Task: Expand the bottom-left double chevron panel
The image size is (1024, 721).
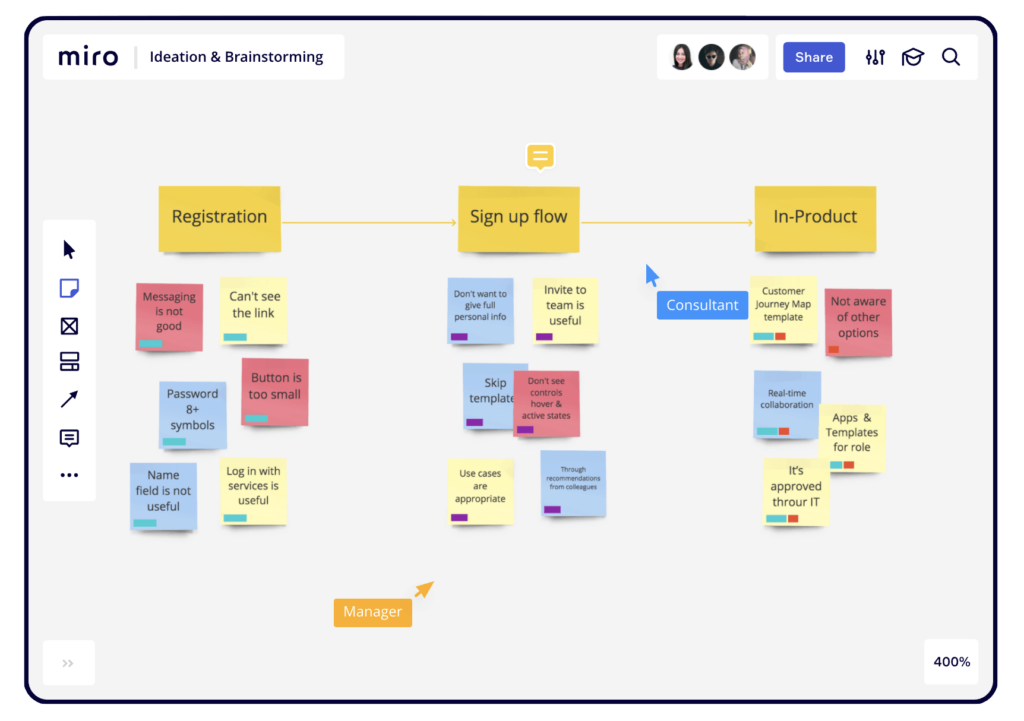Action: (x=68, y=664)
